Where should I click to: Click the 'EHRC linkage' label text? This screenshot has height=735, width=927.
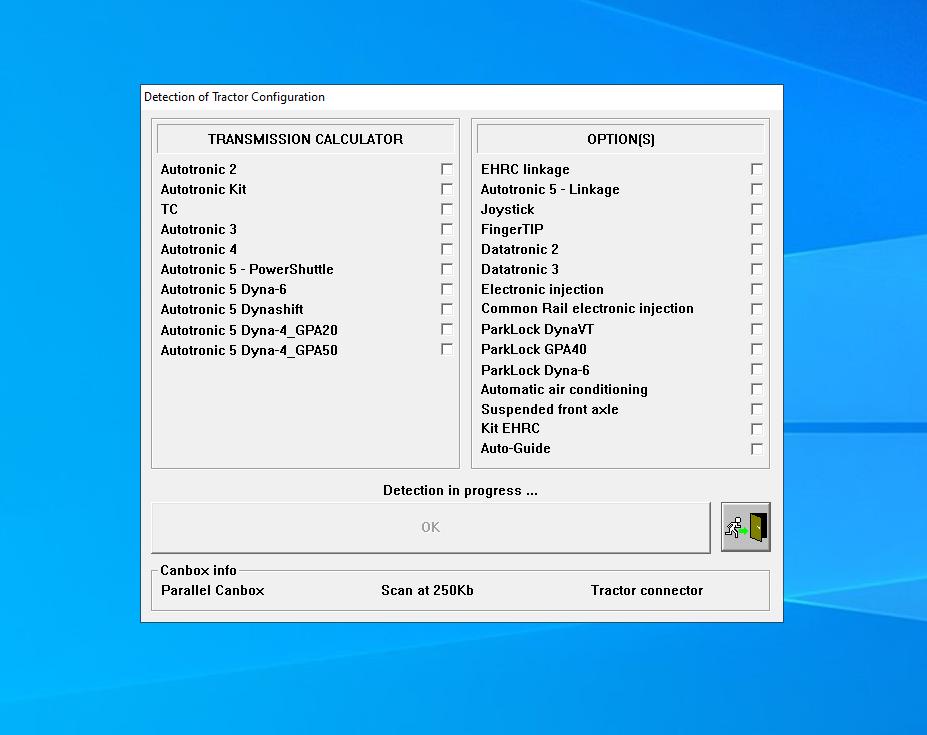coord(526,169)
